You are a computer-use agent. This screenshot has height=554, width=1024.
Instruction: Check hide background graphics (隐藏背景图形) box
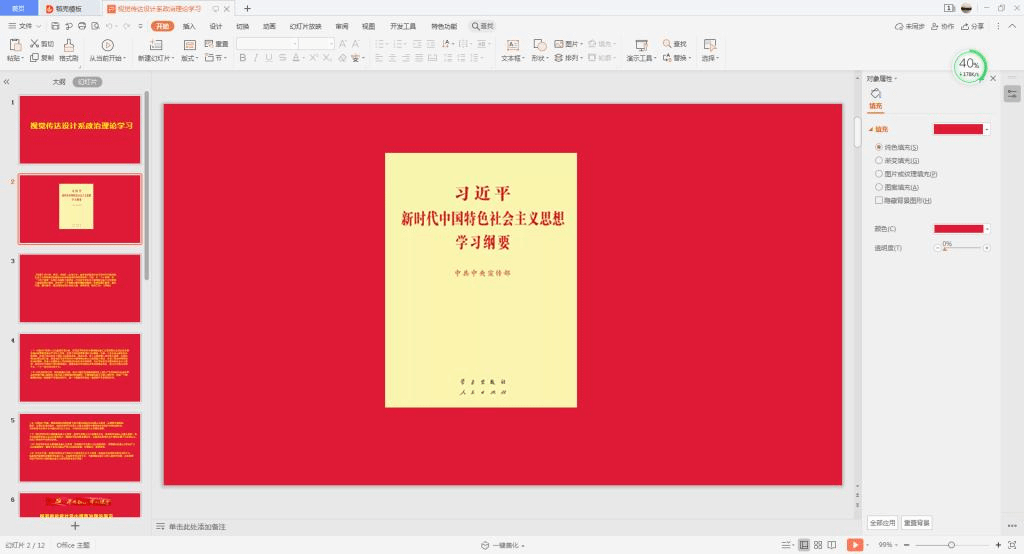coord(879,199)
